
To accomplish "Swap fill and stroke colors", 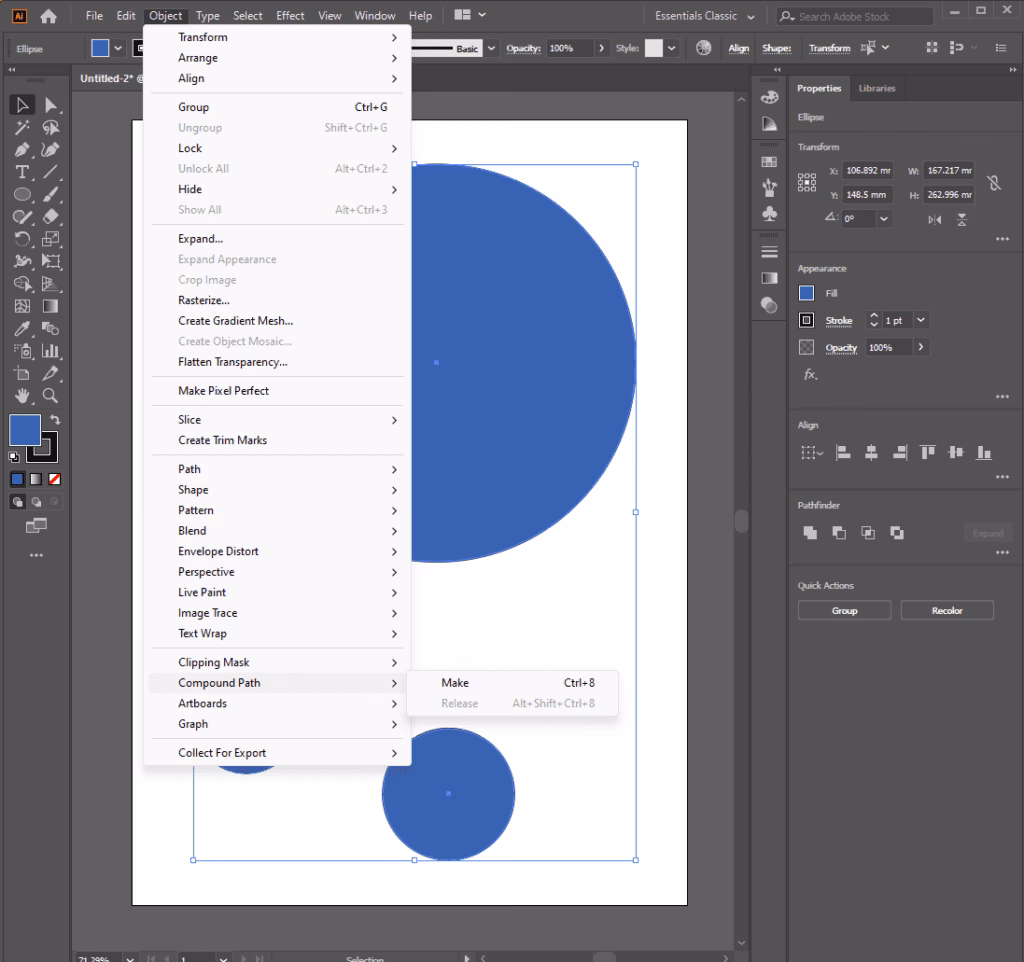I will [x=55, y=420].
